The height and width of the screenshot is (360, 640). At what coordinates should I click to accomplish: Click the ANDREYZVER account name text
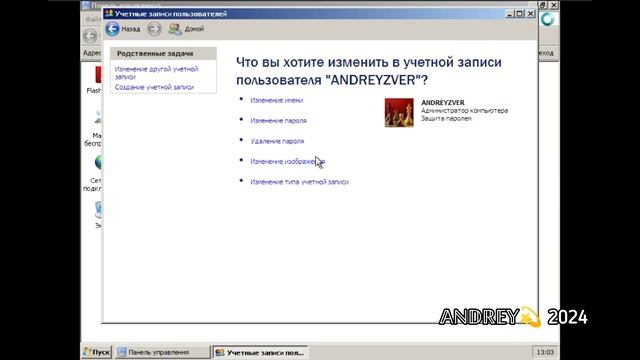click(442, 103)
